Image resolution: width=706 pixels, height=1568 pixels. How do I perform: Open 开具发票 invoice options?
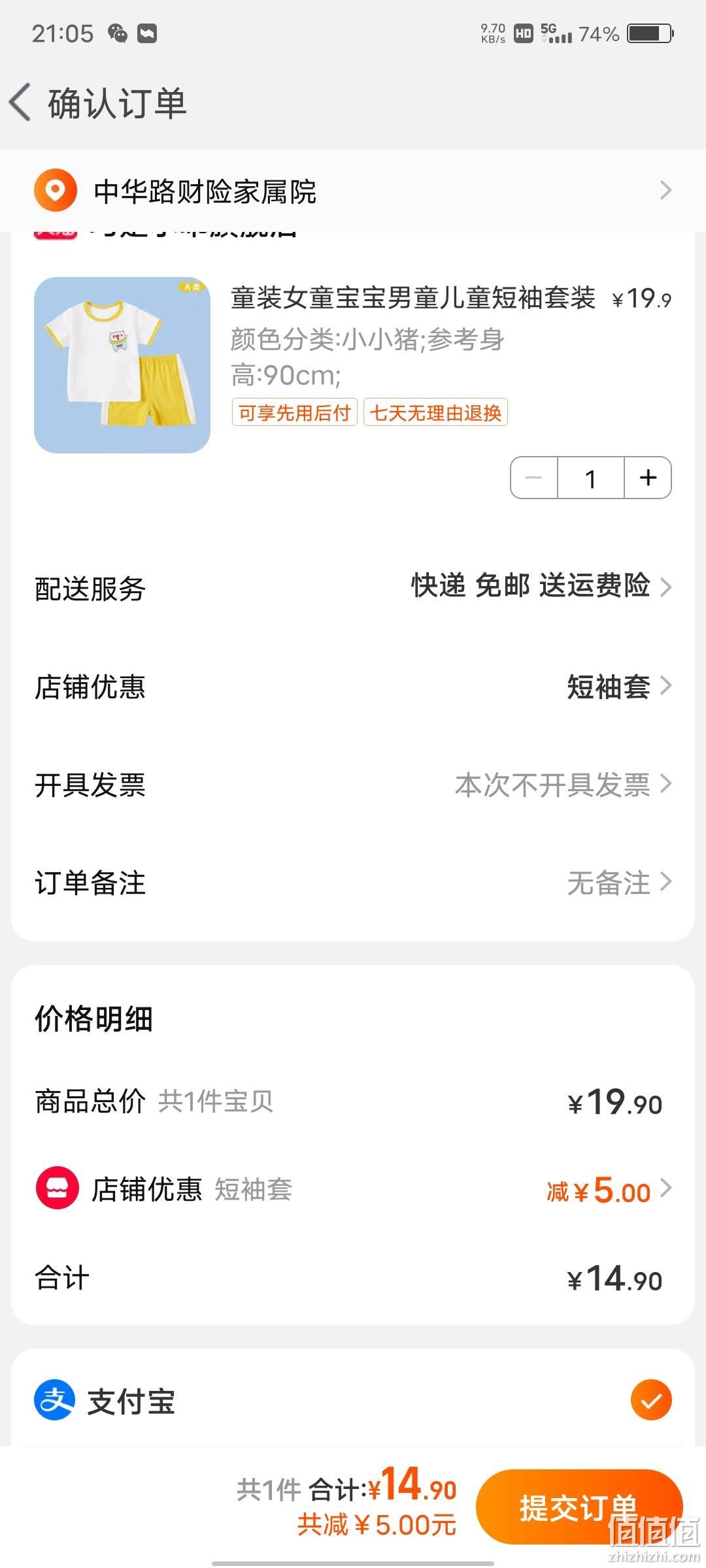click(353, 784)
